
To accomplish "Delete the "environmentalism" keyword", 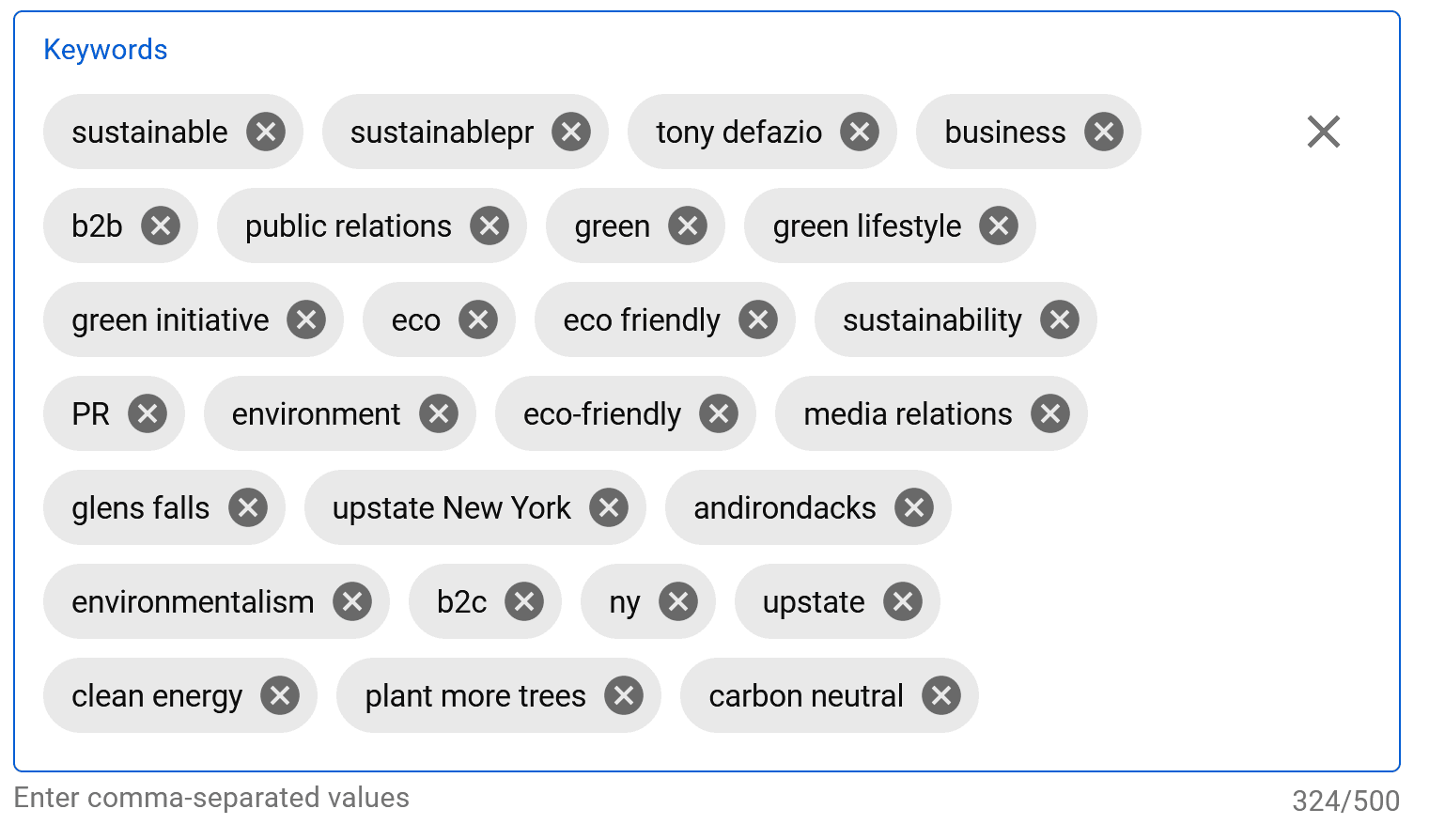I will (352, 601).
